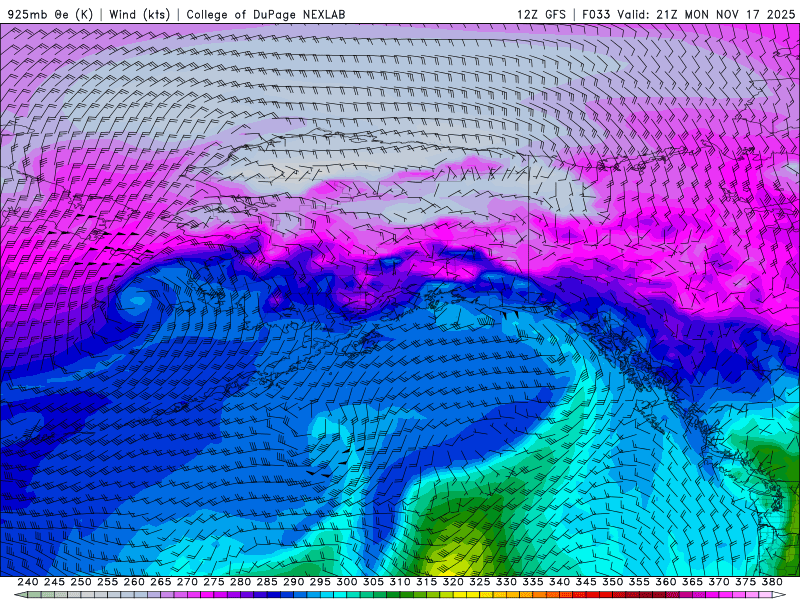Select the 345 legend value
This screenshot has height=600, width=800.
coord(586,582)
